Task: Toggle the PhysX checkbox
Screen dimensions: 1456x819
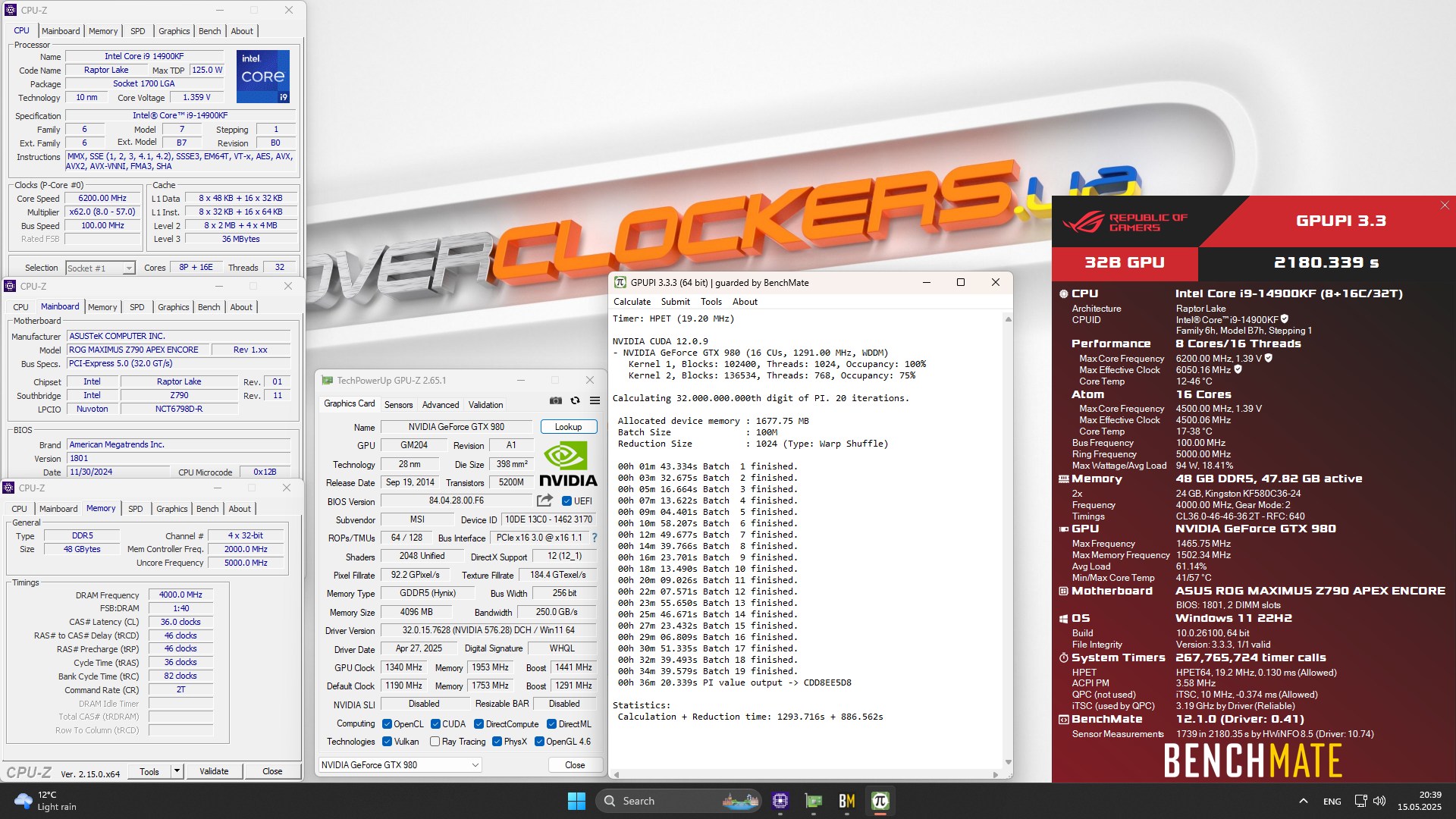Action: [497, 741]
